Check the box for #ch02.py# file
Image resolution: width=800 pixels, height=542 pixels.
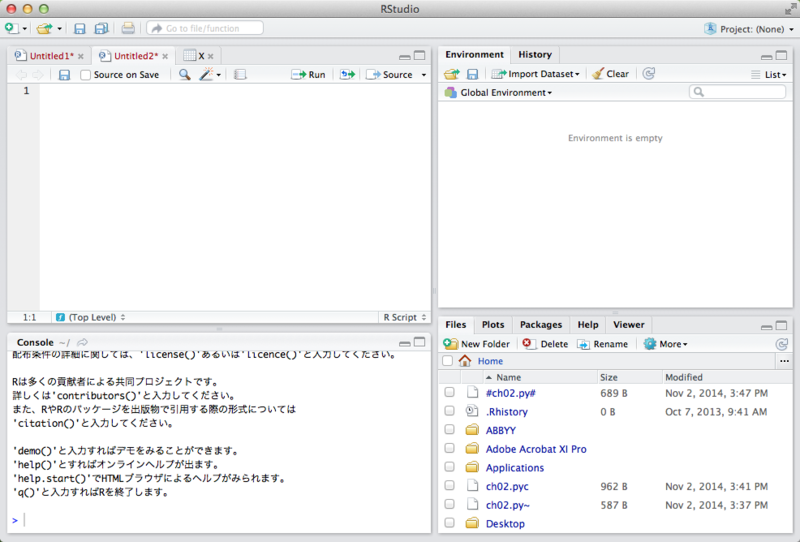[x=449, y=392]
